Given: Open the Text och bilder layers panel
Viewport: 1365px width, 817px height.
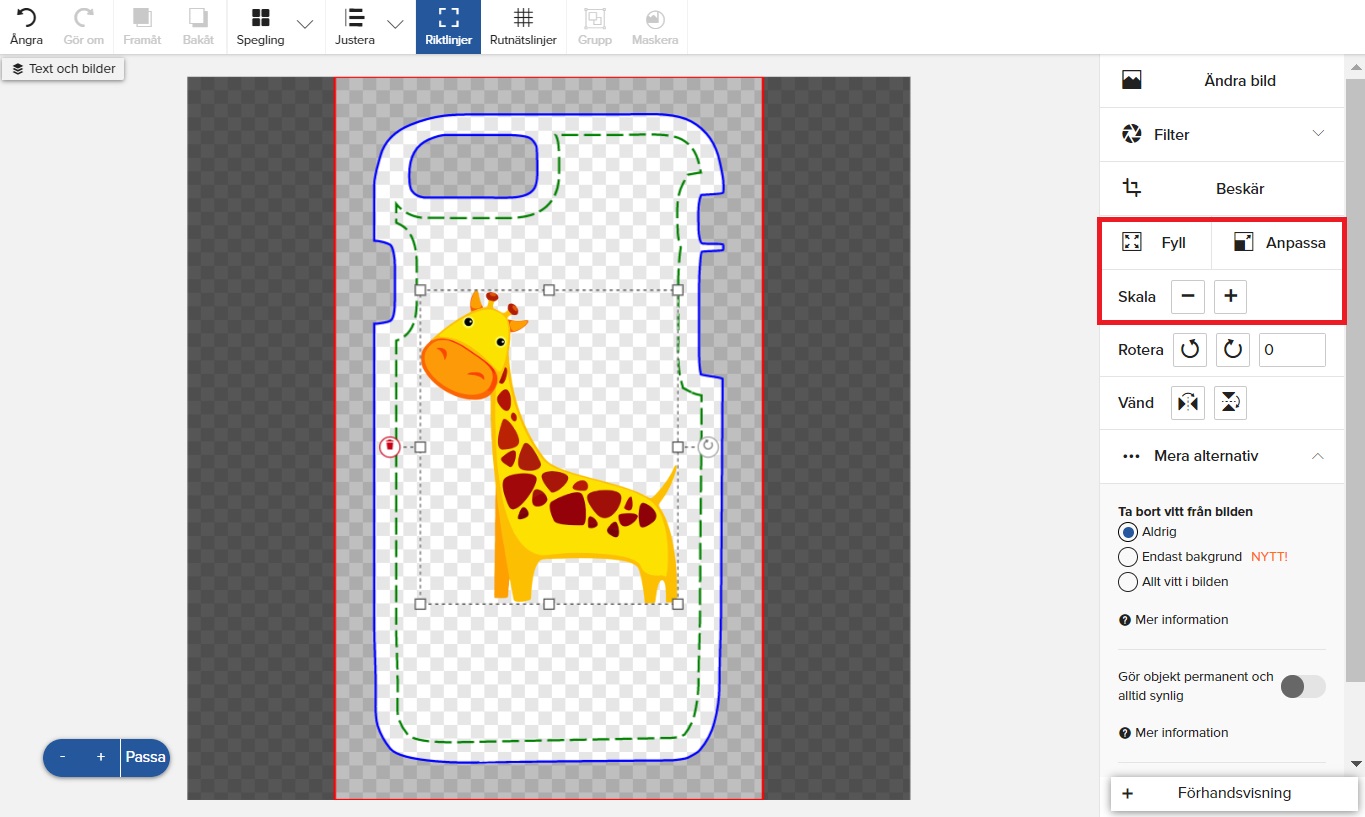Looking at the screenshot, I should (x=63, y=69).
